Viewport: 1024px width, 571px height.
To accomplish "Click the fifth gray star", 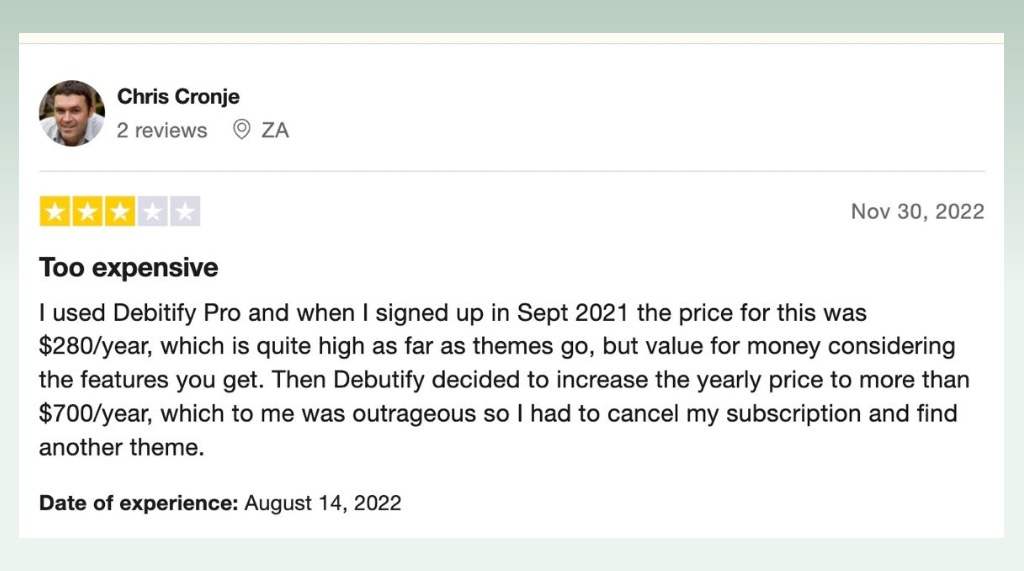I will (185, 212).
